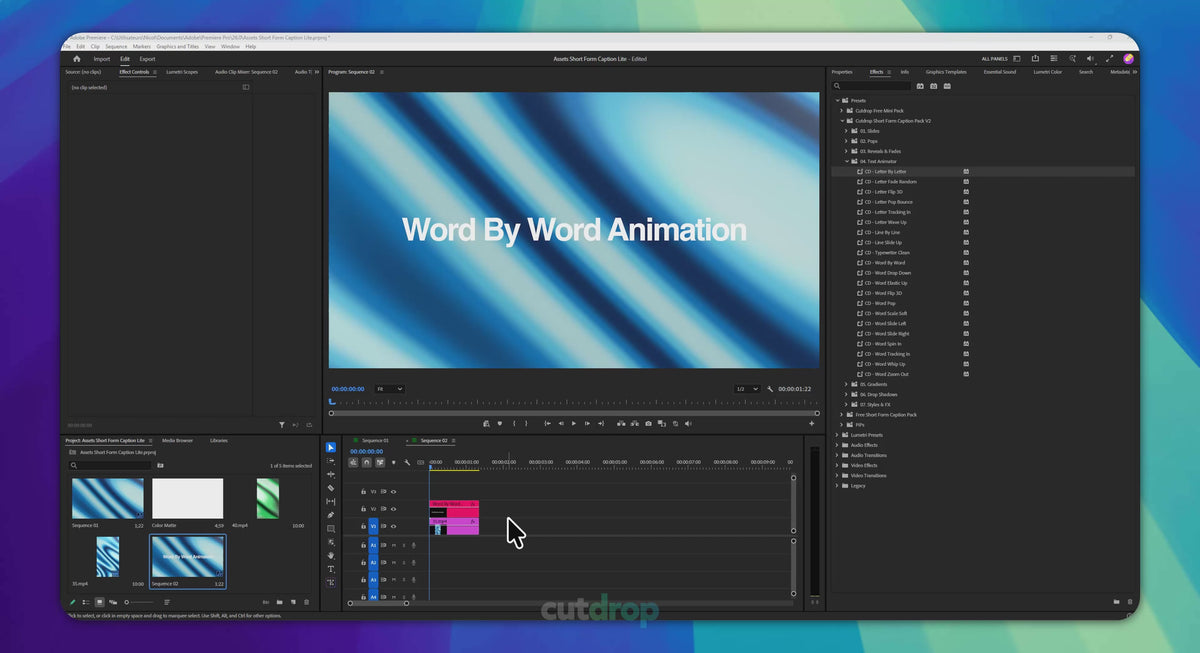Collapse the Presets folder in Effects
This screenshot has height=653, width=1200.
837,100
